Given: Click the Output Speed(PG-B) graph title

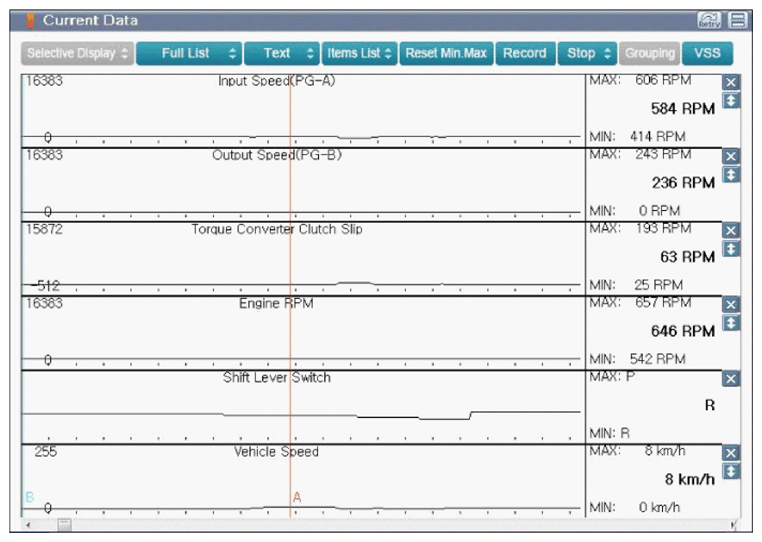Looking at the screenshot, I should click(277, 155).
